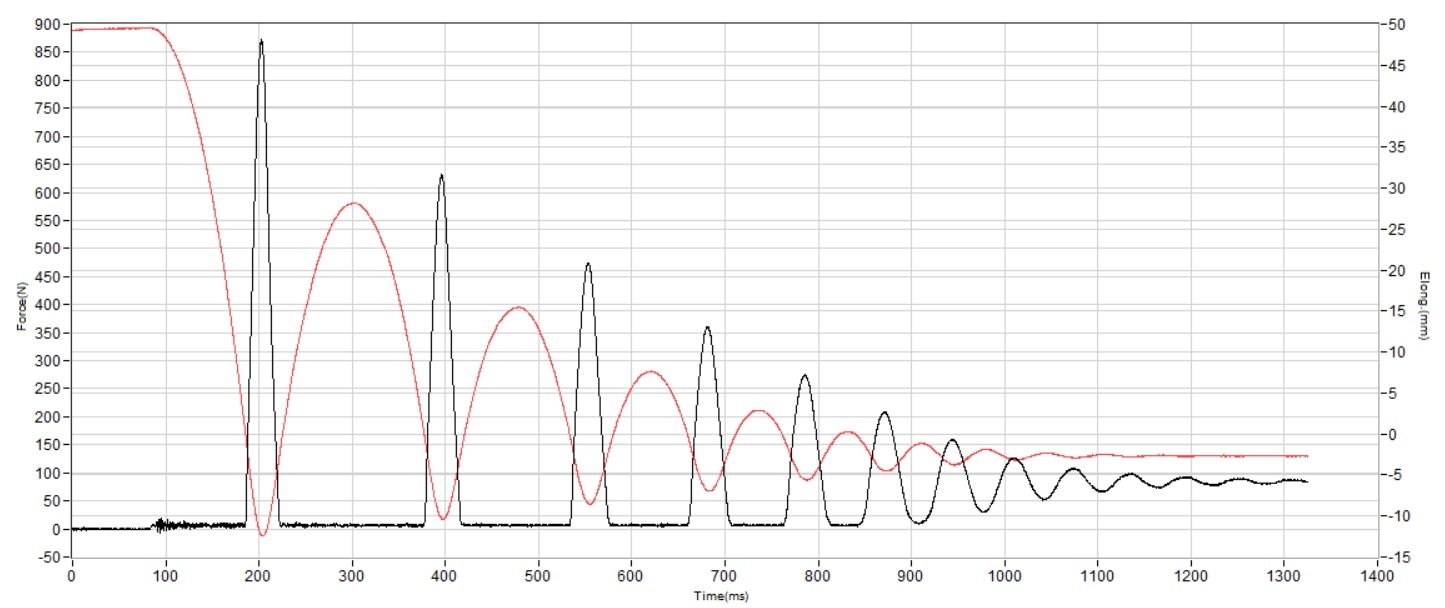Click the fourth black force peak near 360 N
The width and height of the screenshot is (1445, 608).
pyautogui.click(x=707, y=328)
